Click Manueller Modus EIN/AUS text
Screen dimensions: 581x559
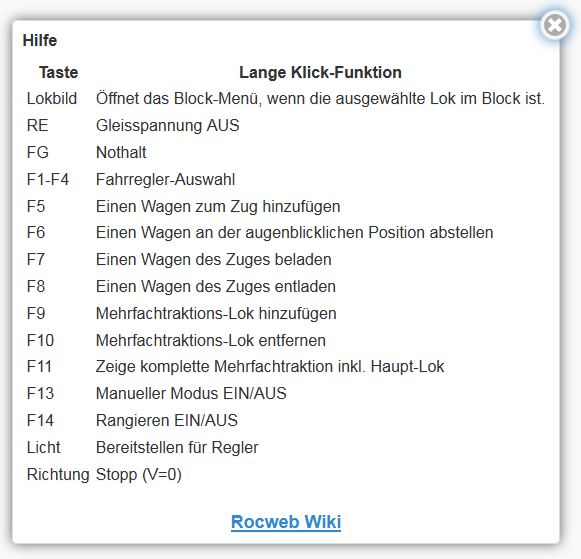(191, 393)
